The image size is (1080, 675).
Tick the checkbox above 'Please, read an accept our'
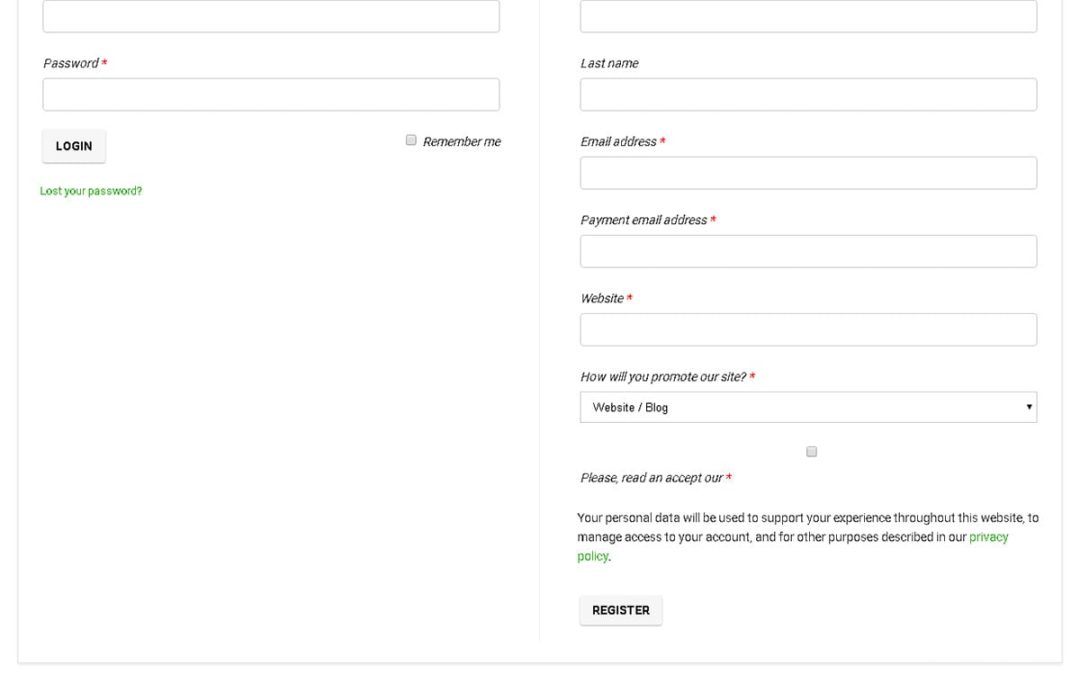point(811,452)
